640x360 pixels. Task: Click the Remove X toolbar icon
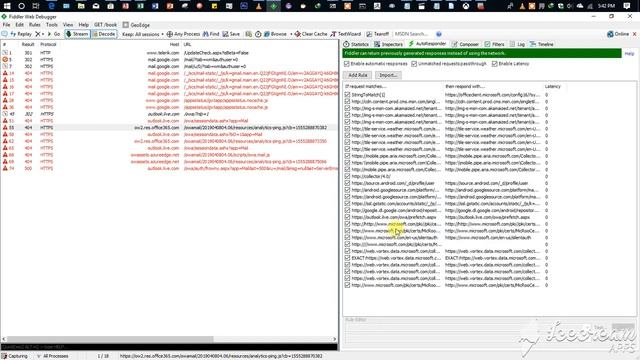click(38, 34)
